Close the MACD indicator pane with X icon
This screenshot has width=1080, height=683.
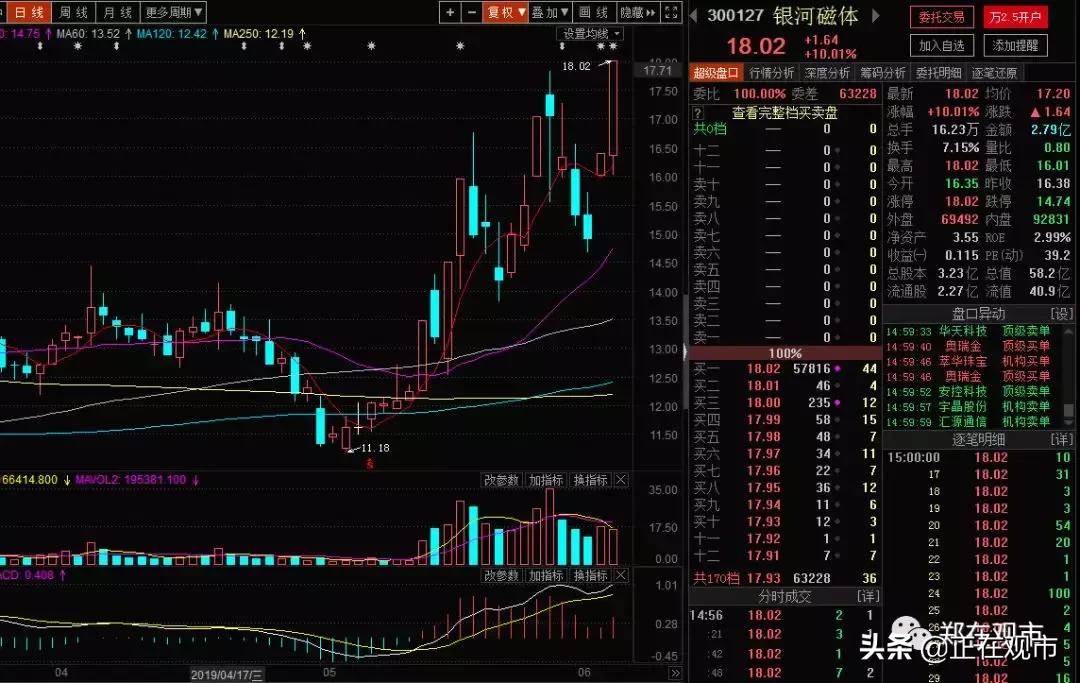(620, 575)
